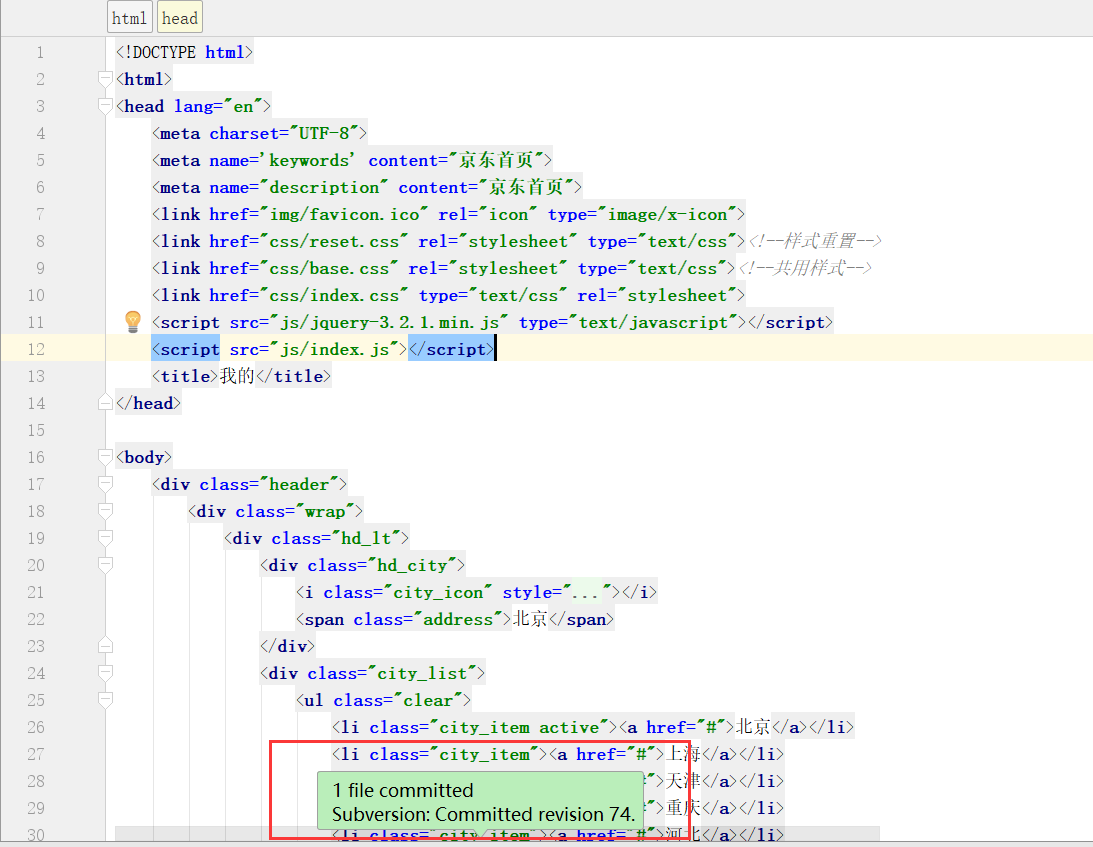Click "css/index.css" href value
The height and width of the screenshot is (847, 1093).
click(334, 295)
